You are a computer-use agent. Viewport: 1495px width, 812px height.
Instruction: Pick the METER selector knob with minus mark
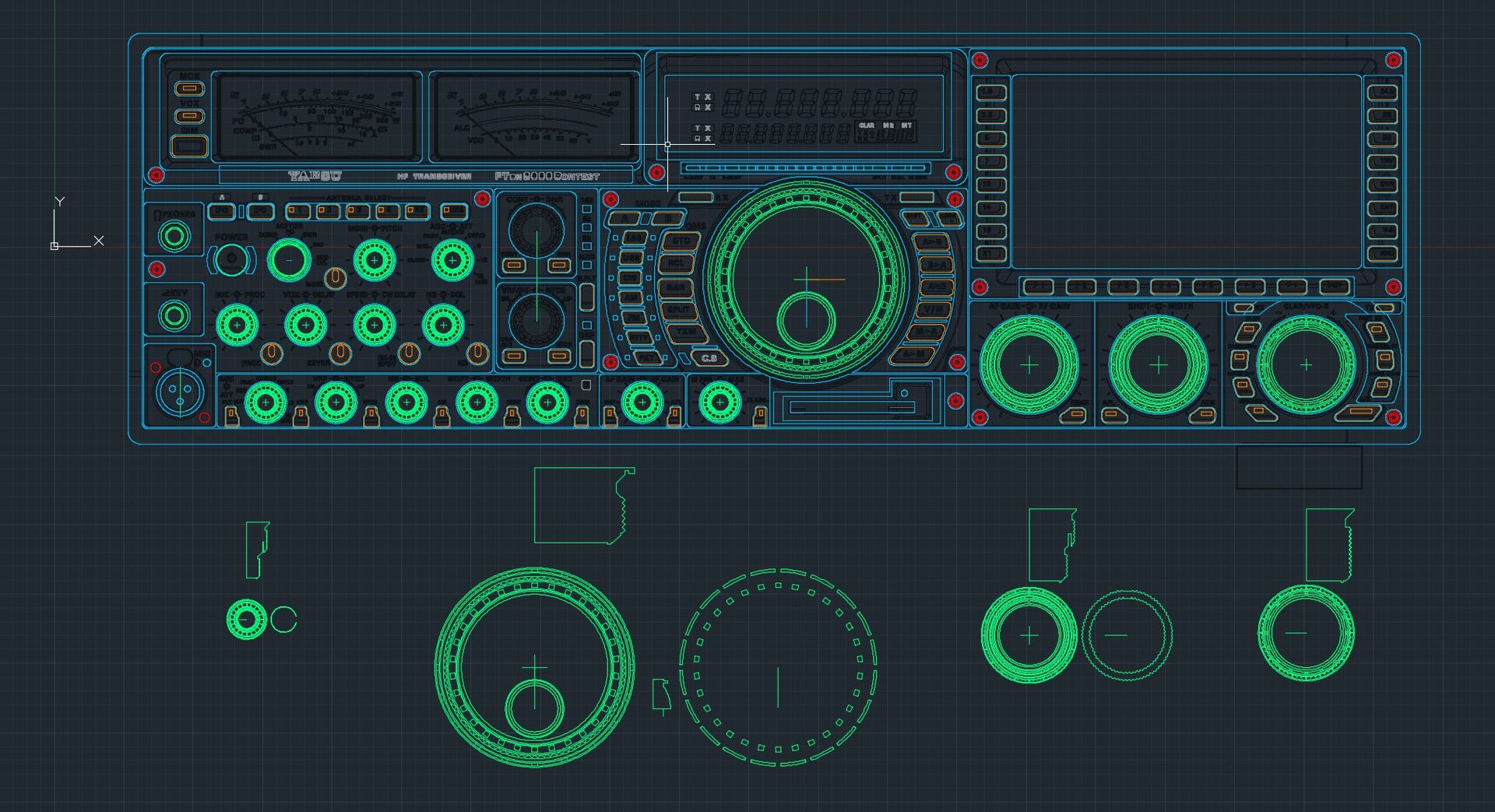pos(289,260)
